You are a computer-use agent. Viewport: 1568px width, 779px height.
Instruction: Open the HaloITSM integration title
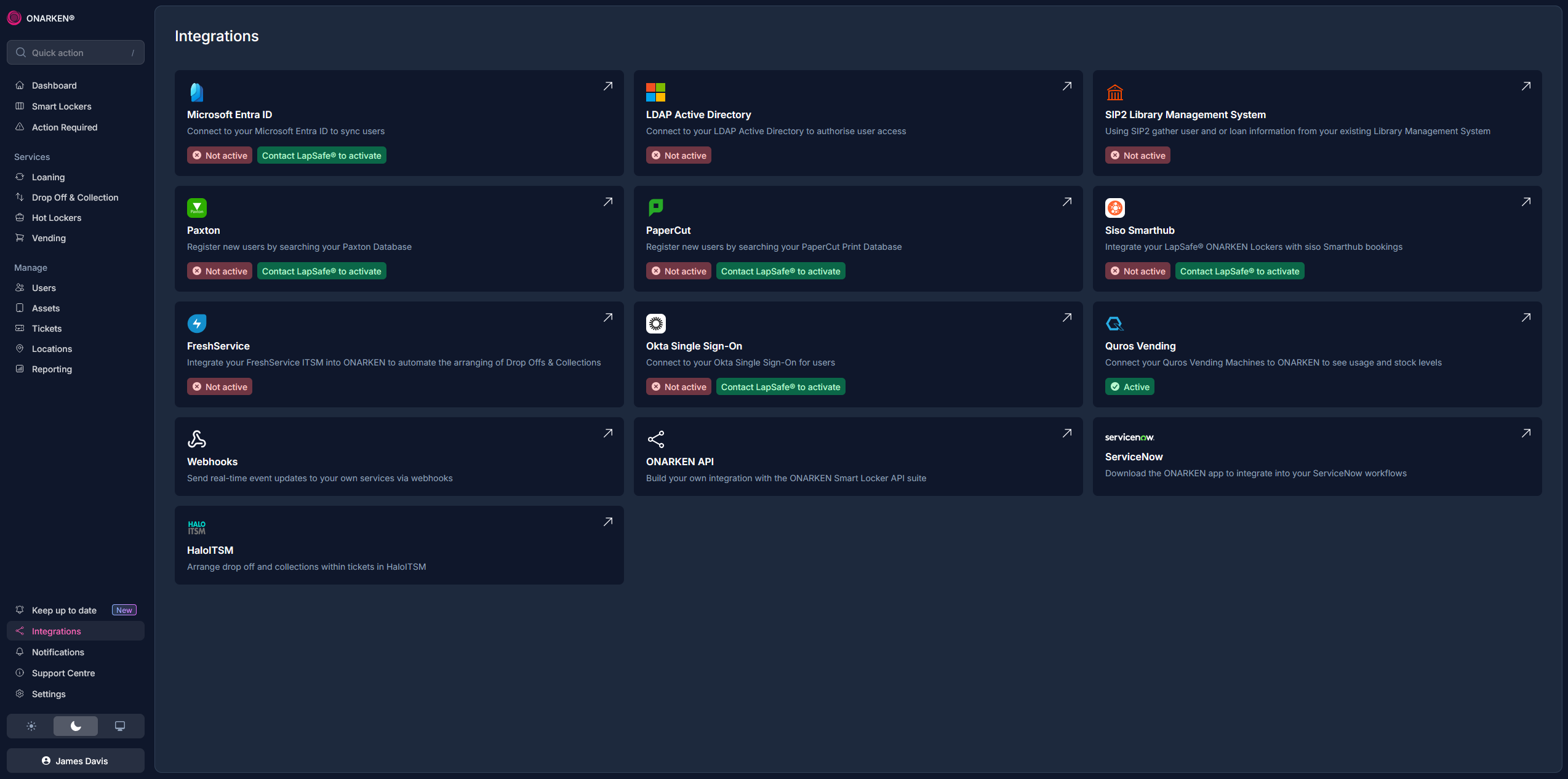point(210,551)
